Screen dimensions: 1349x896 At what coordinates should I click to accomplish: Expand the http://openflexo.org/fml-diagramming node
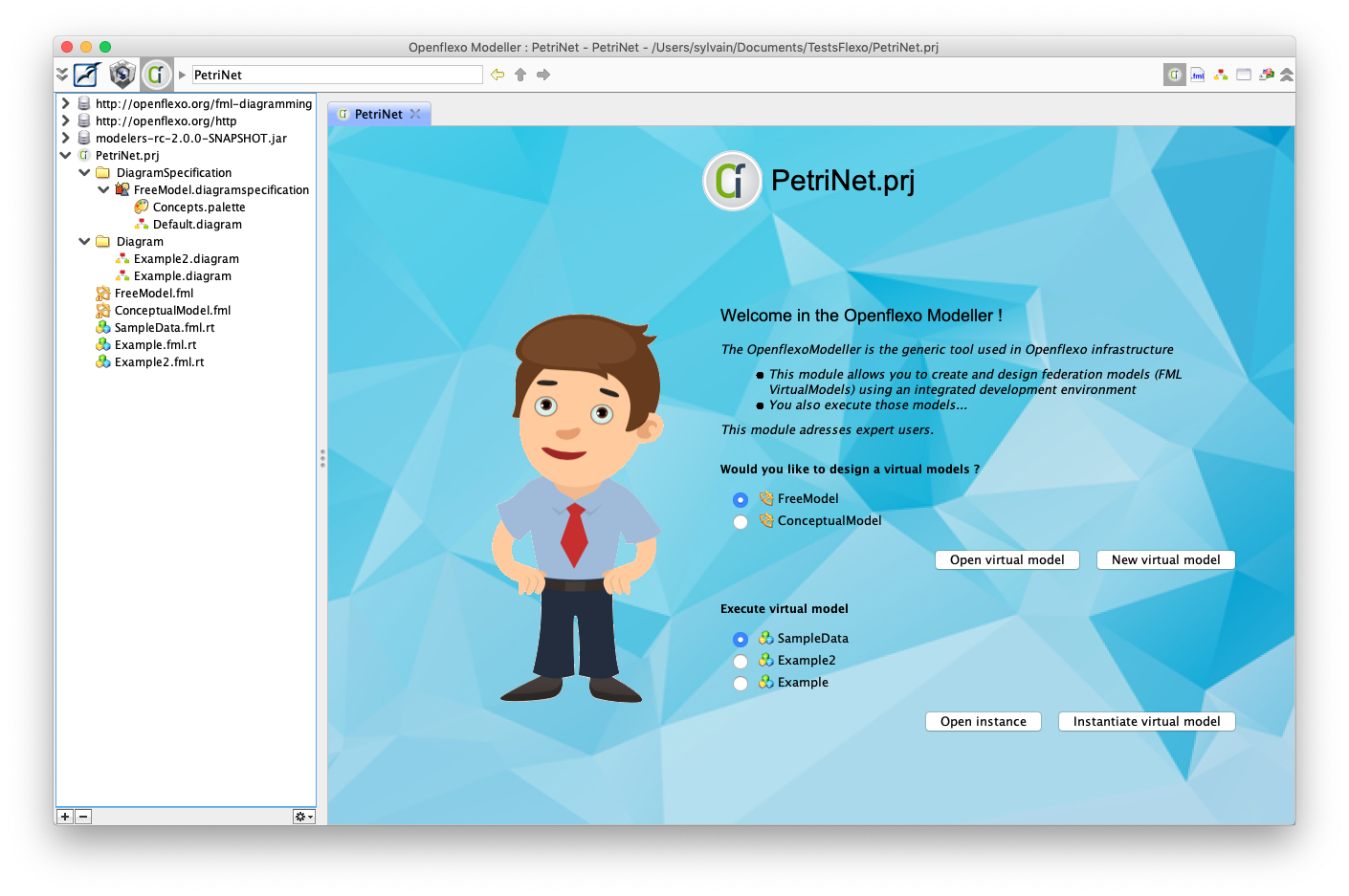pyautogui.click(x=65, y=103)
